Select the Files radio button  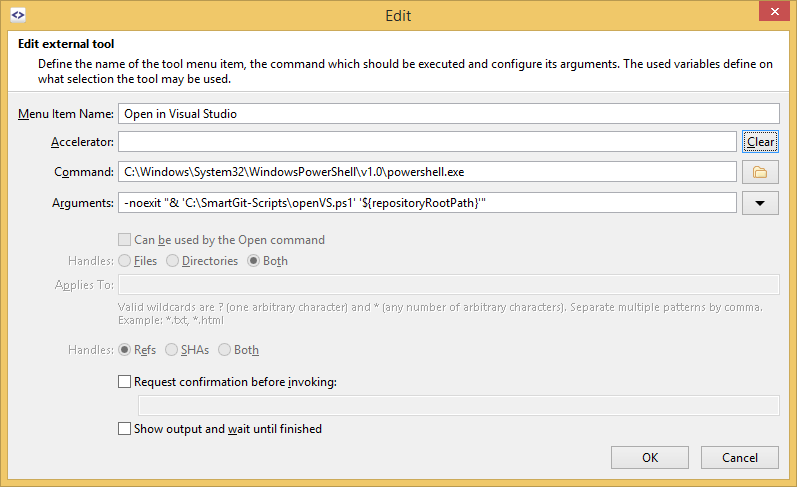click(x=125, y=261)
